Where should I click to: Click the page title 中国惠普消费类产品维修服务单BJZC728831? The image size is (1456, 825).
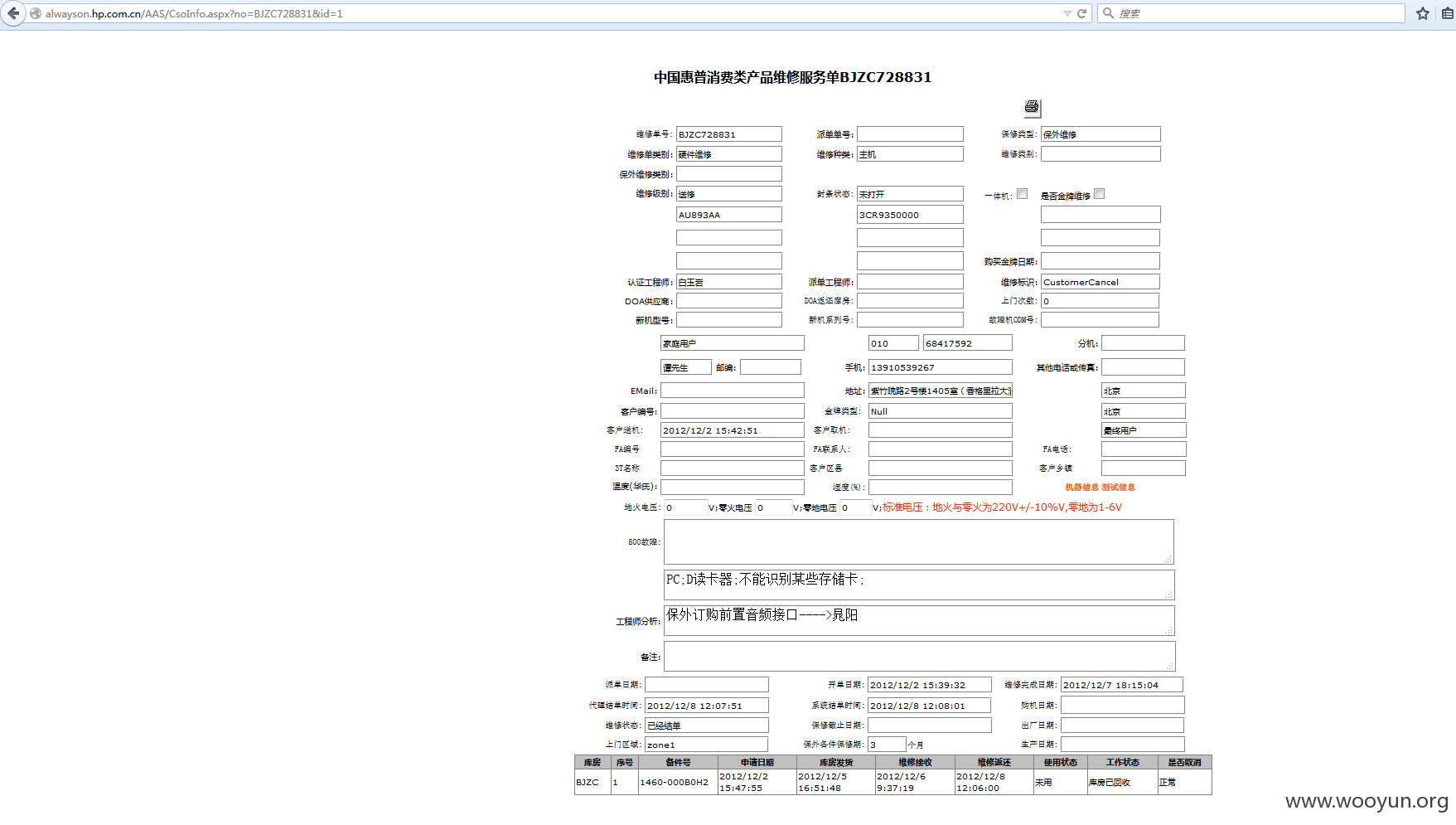792,77
